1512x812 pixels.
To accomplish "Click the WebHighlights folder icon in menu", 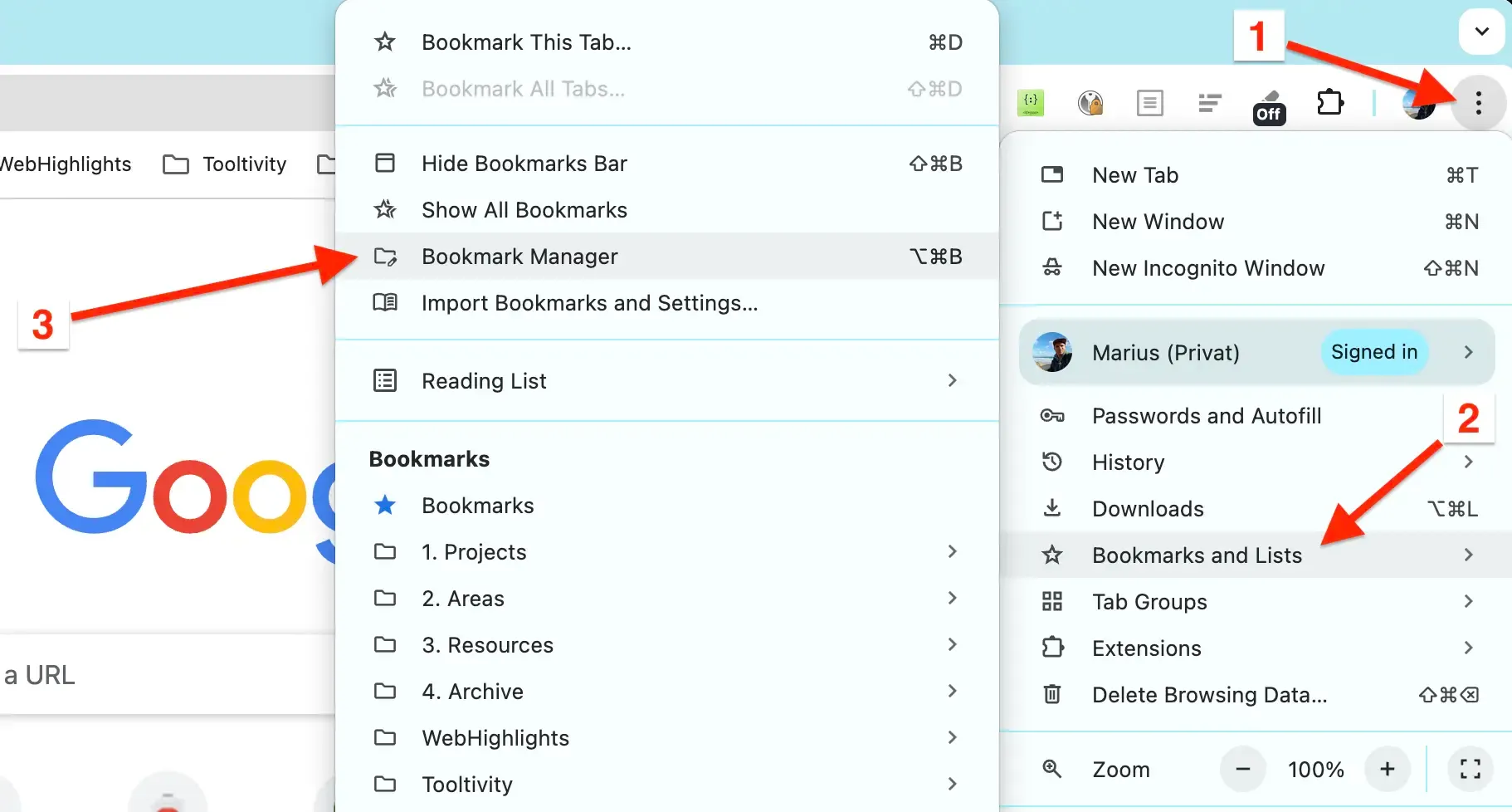I will [x=385, y=737].
